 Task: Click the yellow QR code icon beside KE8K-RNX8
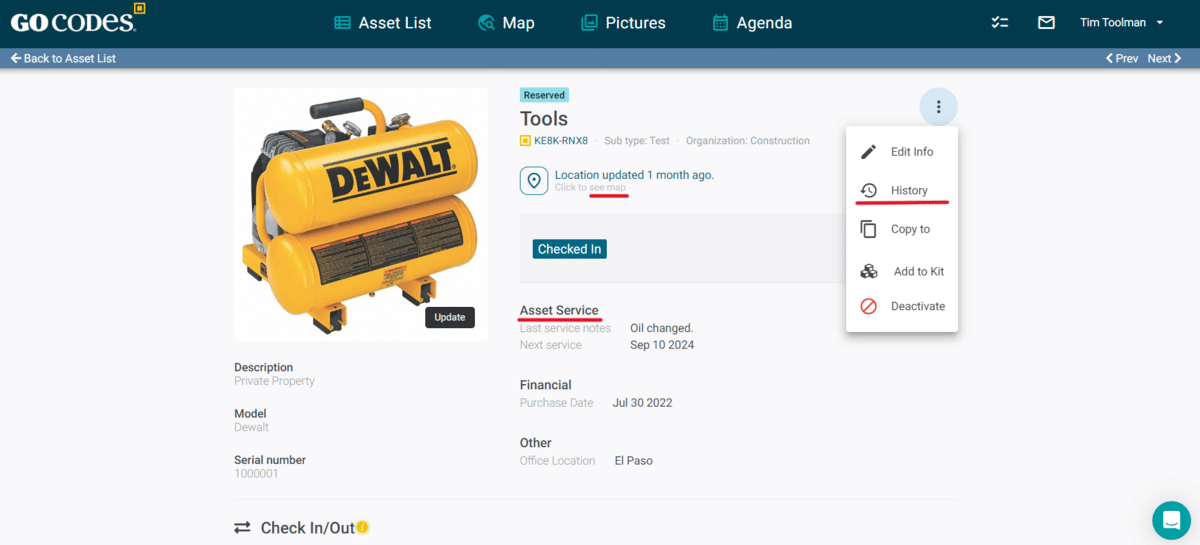tap(525, 141)
